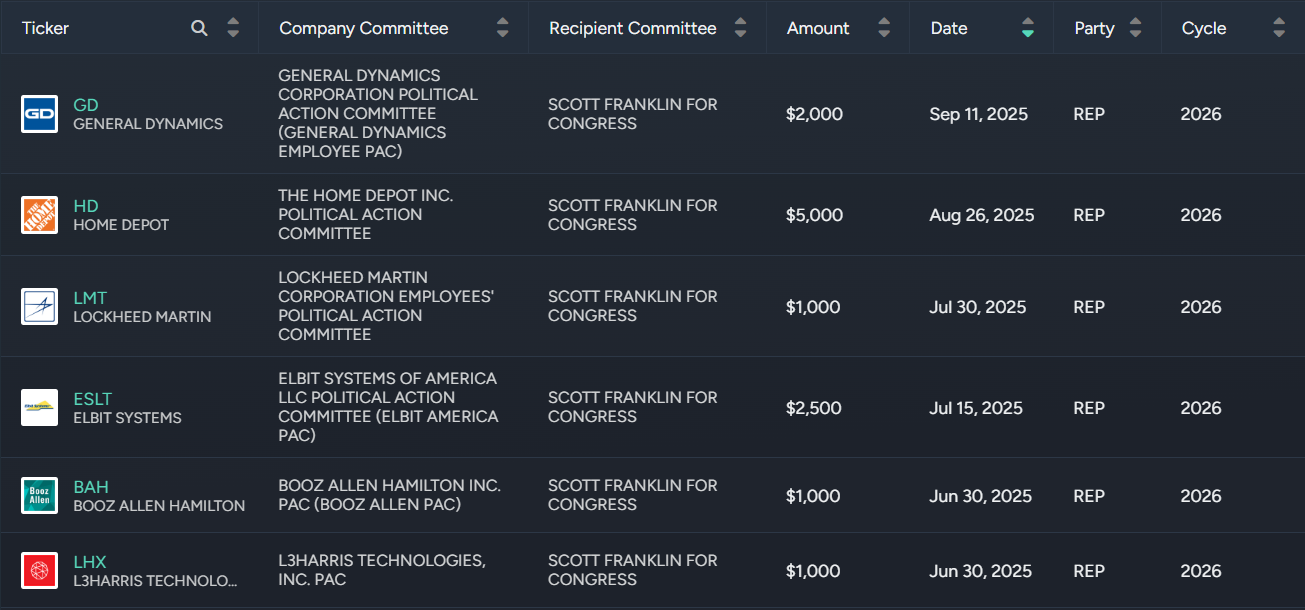Open the HD ticker link
The width and height of the screenshot is (1305, 610).
tap(86, 206)
